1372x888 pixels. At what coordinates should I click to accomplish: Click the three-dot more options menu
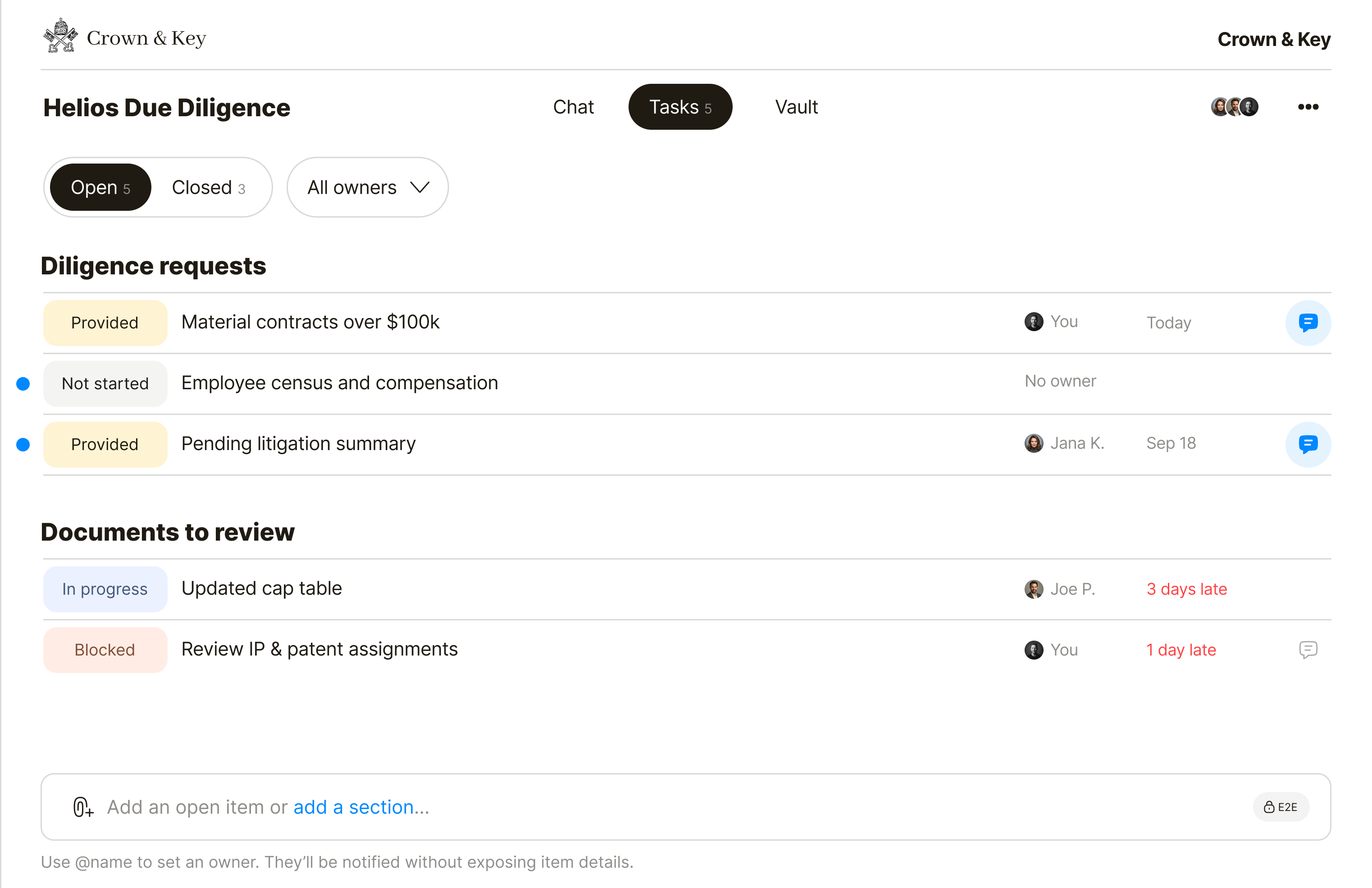coord(1308,107)
